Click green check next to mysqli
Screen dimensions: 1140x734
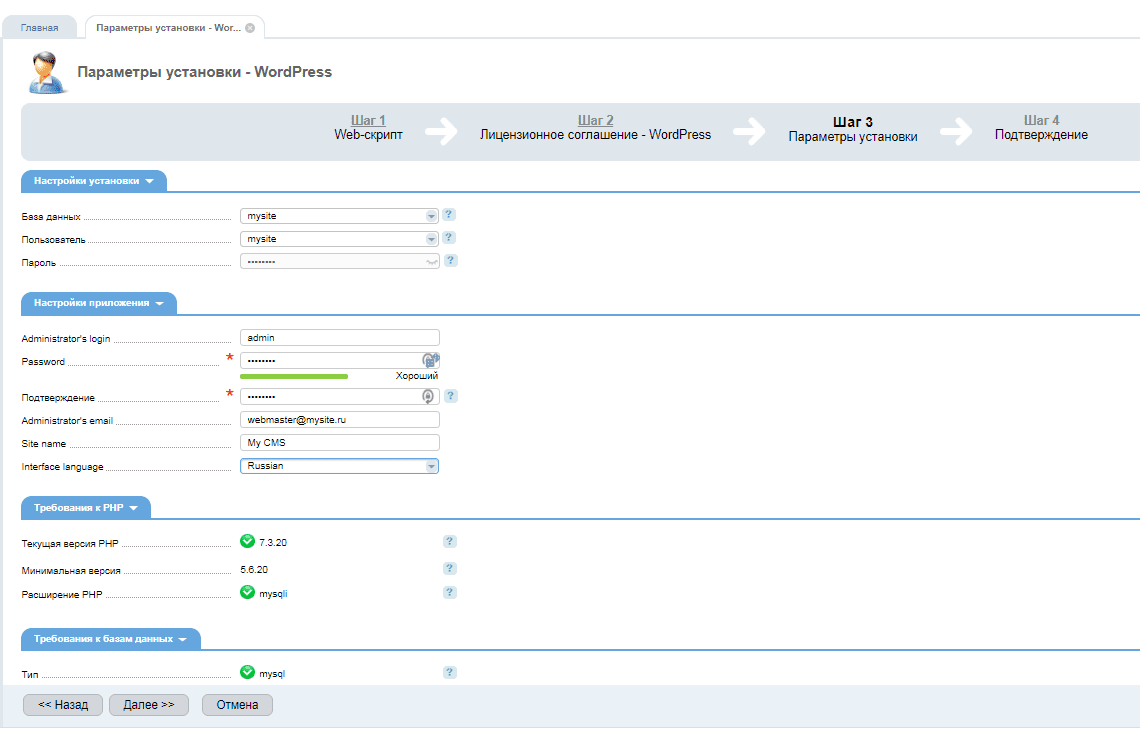coord(247,592)
